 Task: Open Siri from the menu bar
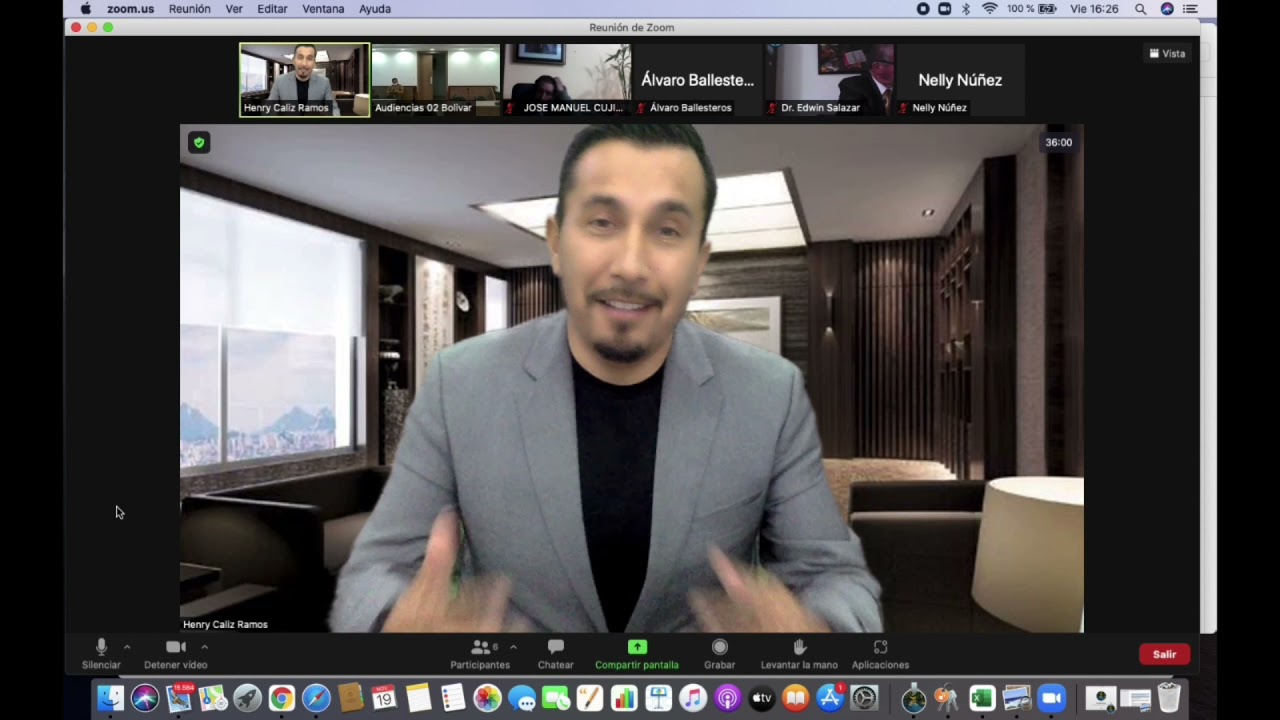pyautogui.click(x=1166, y=9)
